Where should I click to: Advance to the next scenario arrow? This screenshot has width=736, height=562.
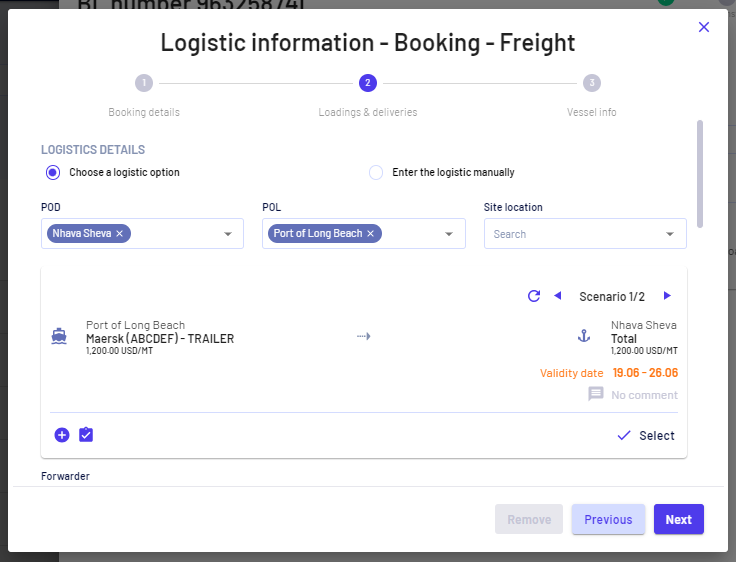(x=667, y=296)
